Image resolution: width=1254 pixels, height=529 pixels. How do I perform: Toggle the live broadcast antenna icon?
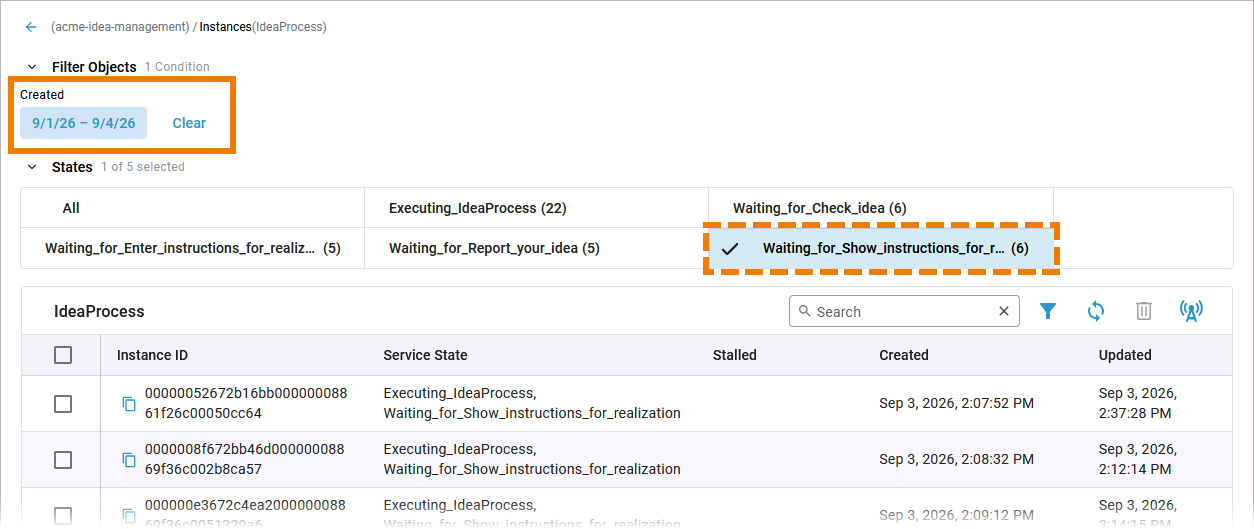(1191, 311)
